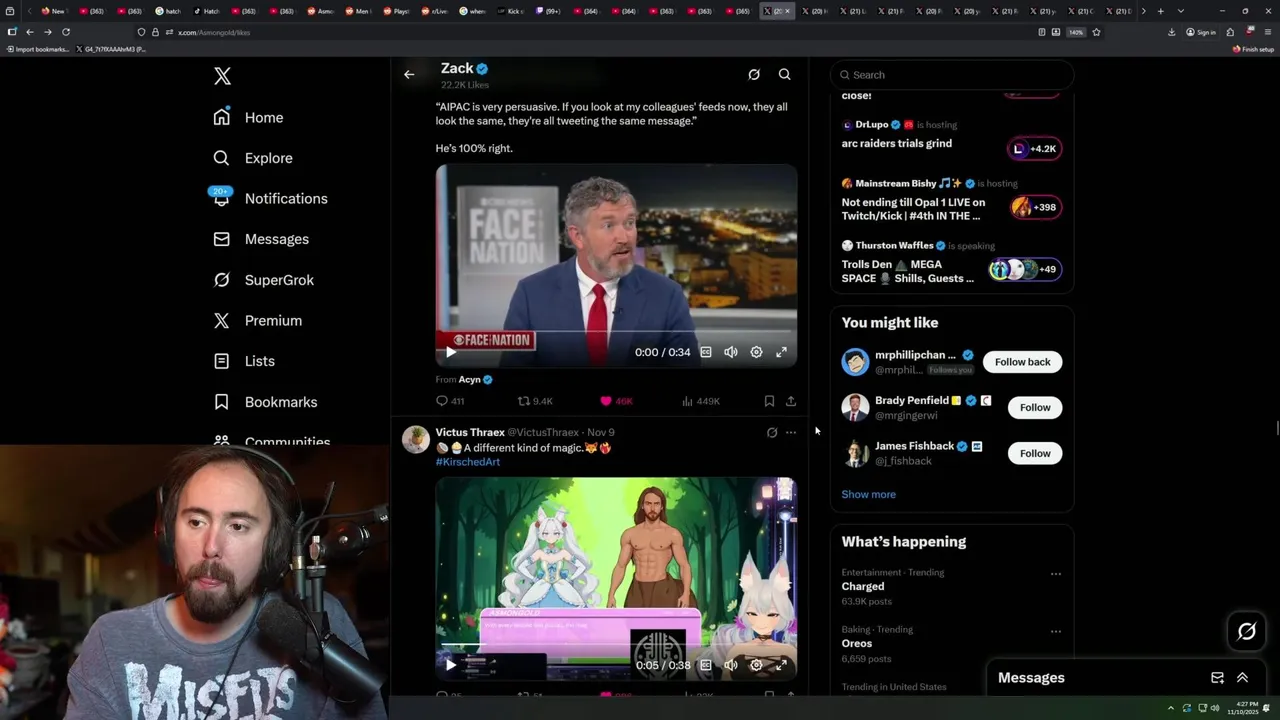Share the AIPAC post
This screenshot has height=720, width=1280.
791,401
